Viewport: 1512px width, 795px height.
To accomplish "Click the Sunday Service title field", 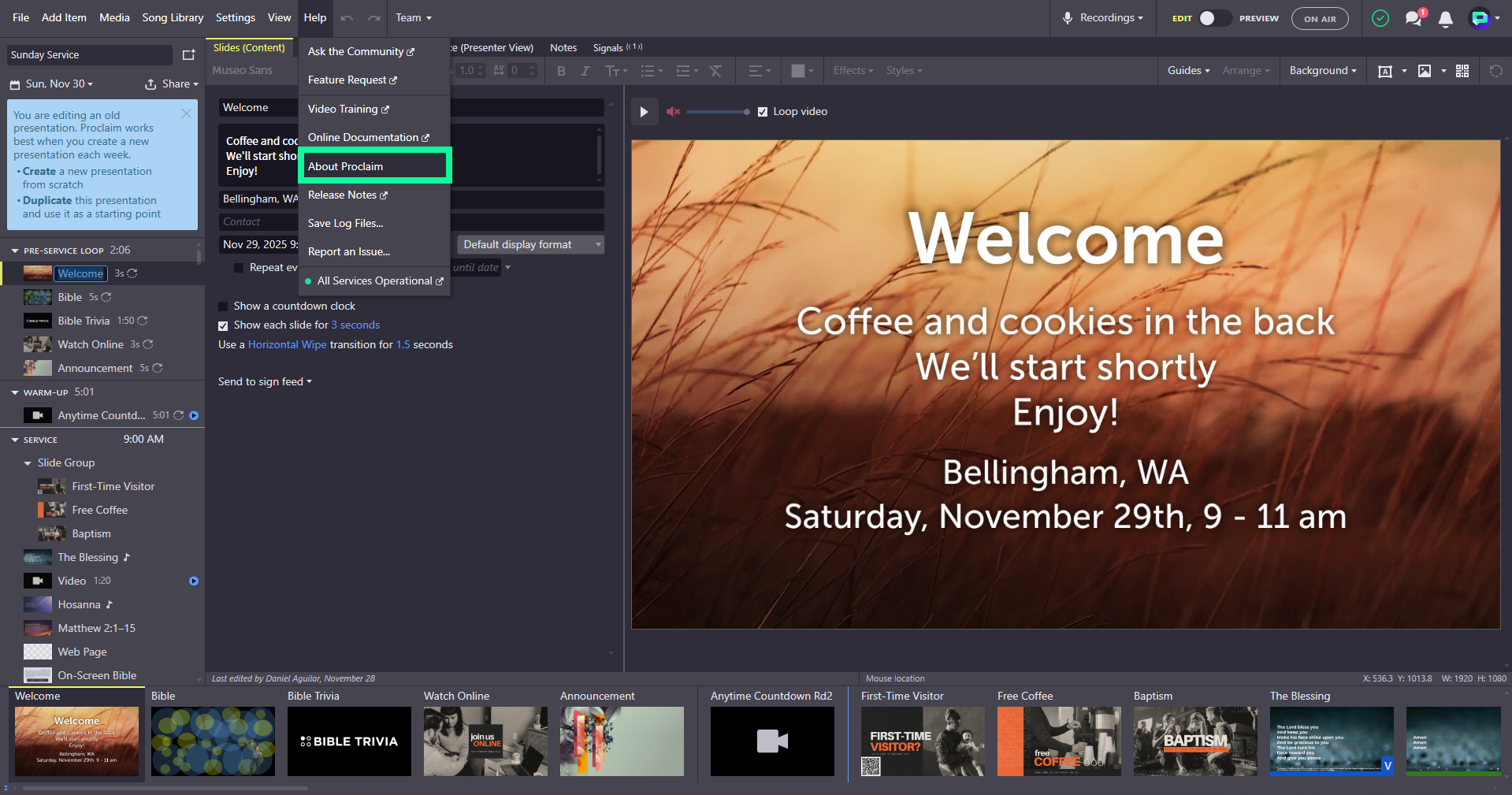I will pyautogui.click(x=90, y=55).
